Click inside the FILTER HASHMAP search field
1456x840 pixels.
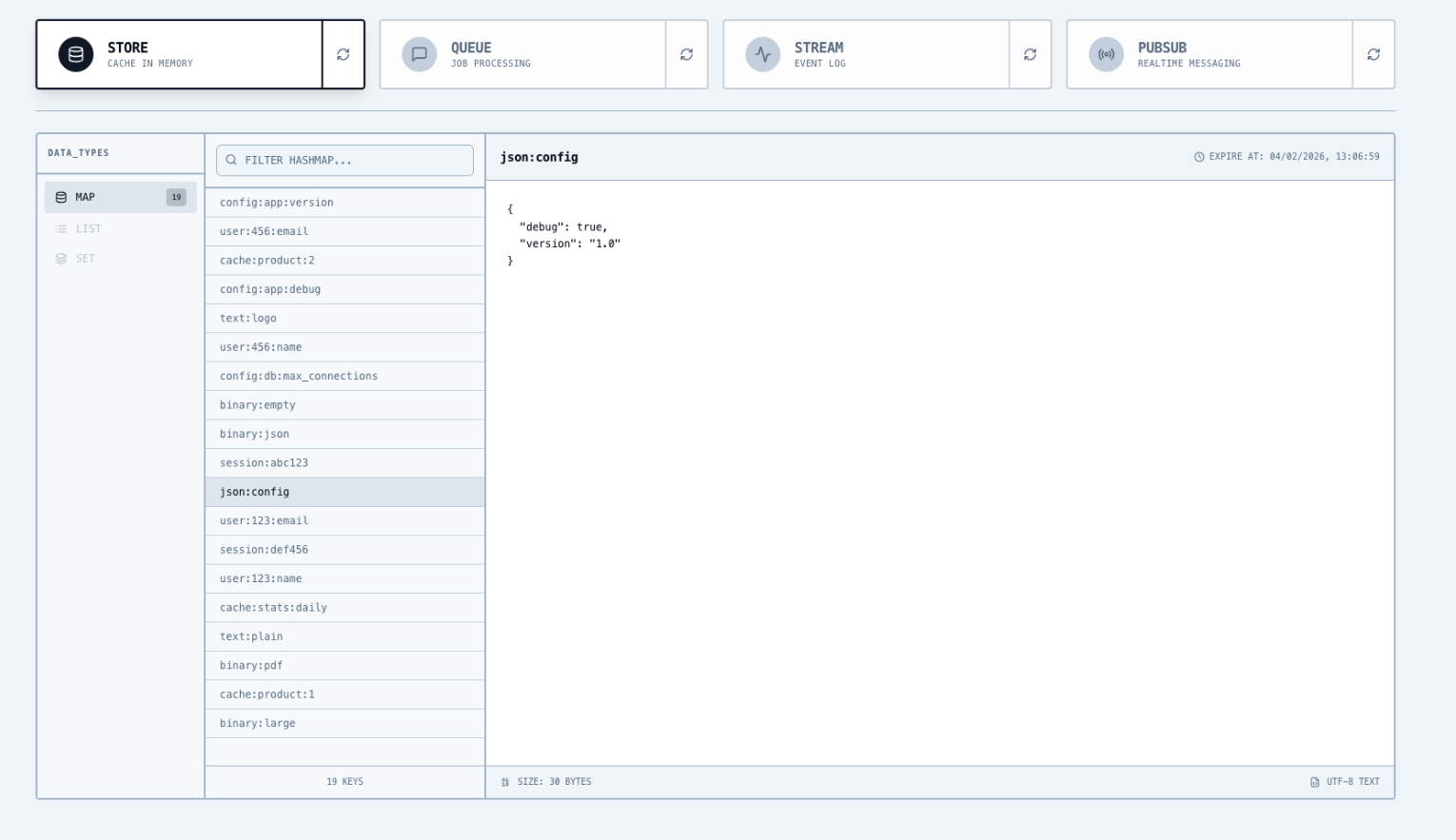352,160
